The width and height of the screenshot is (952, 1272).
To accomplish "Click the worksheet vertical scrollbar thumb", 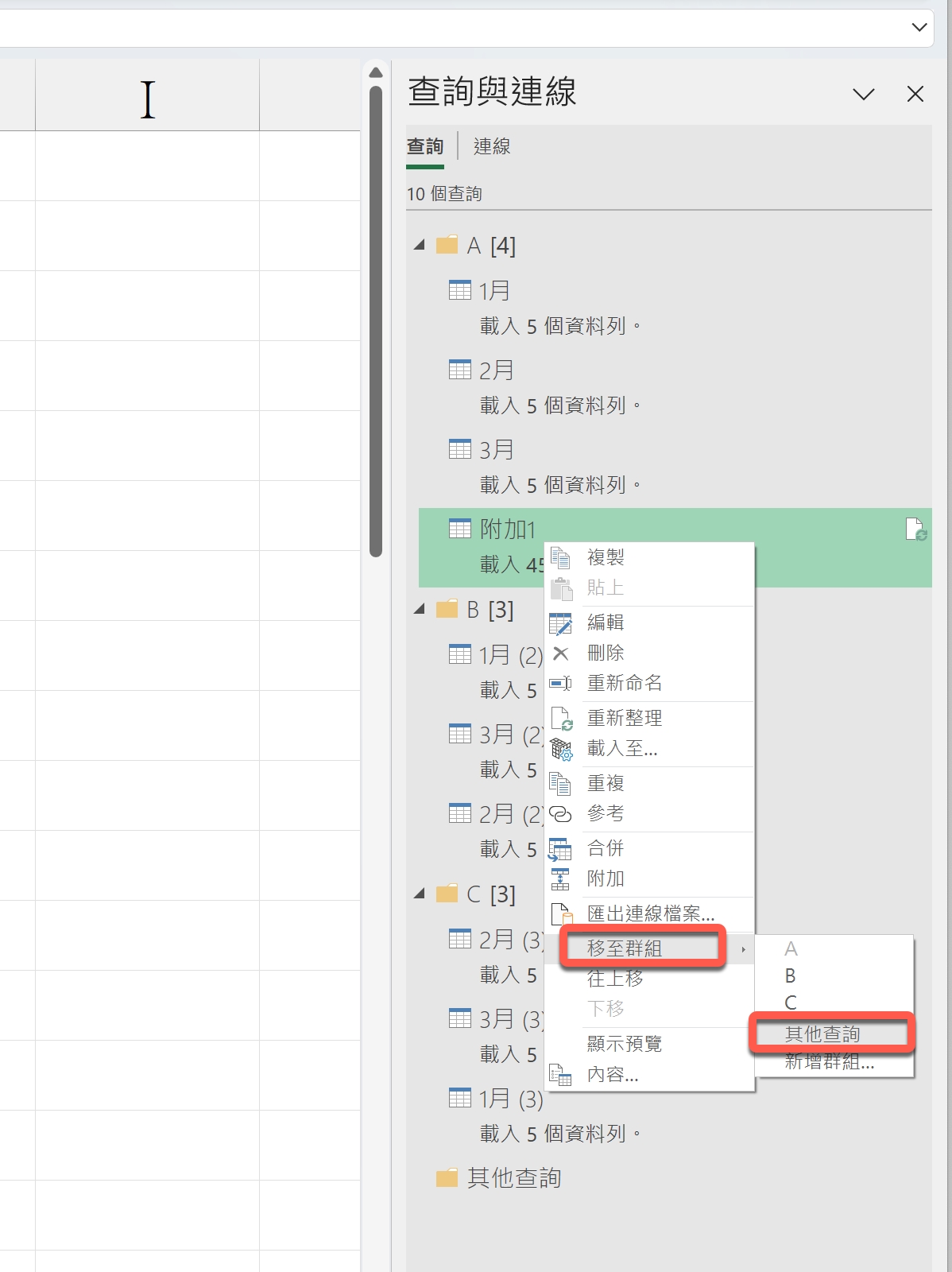I will point(376,321).
